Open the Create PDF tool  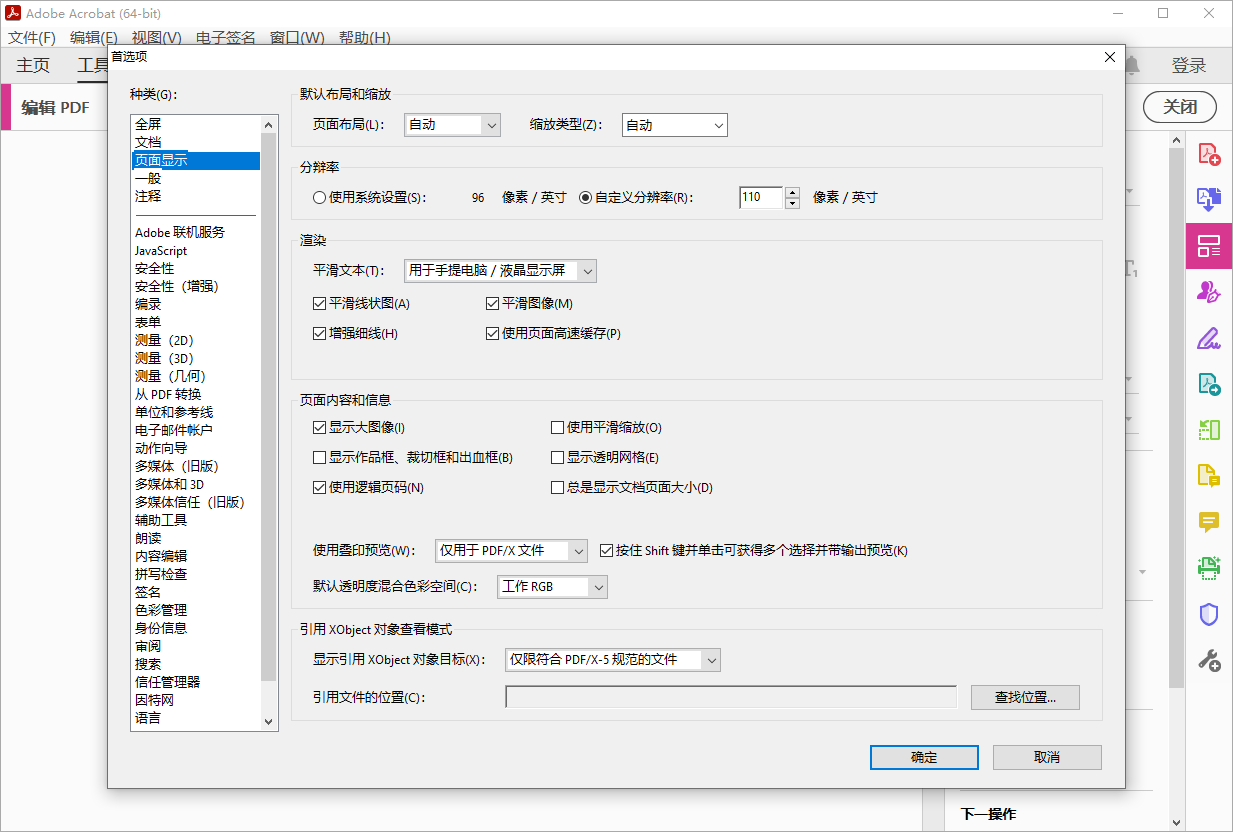pyautogui.click(x=1208, y=155)
